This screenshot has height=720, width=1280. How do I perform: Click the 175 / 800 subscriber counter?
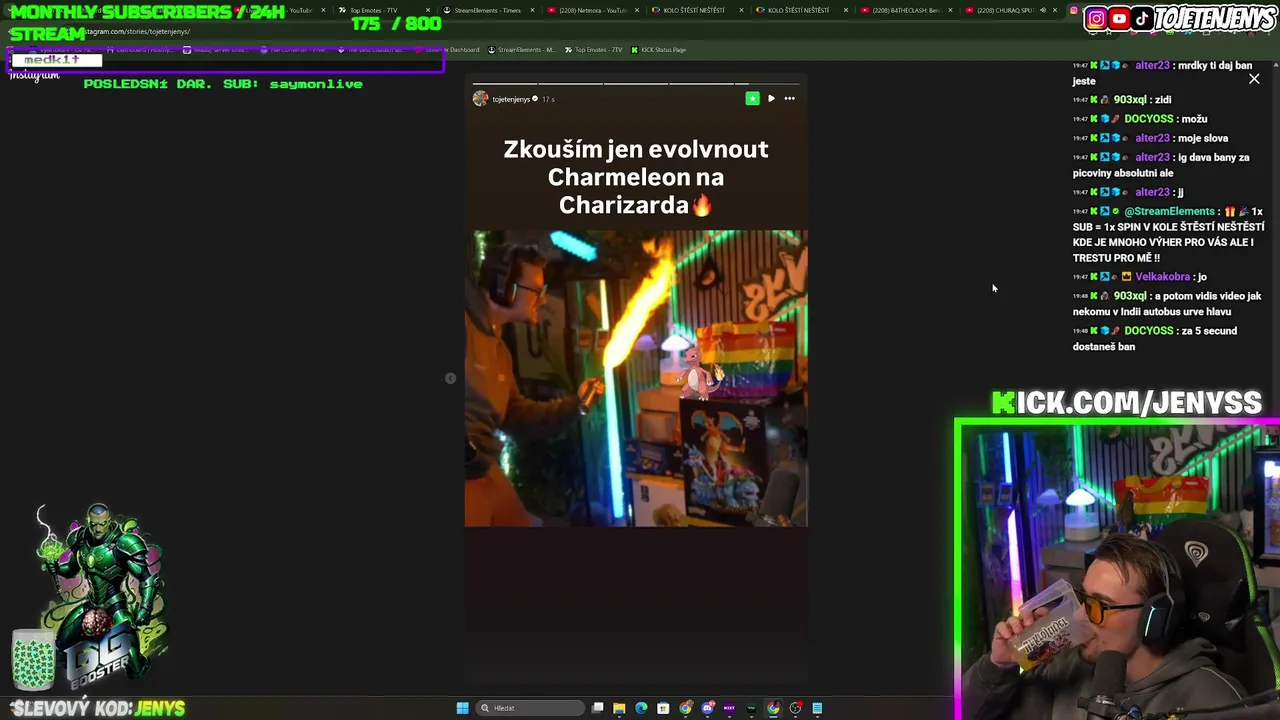coord(396,24)
